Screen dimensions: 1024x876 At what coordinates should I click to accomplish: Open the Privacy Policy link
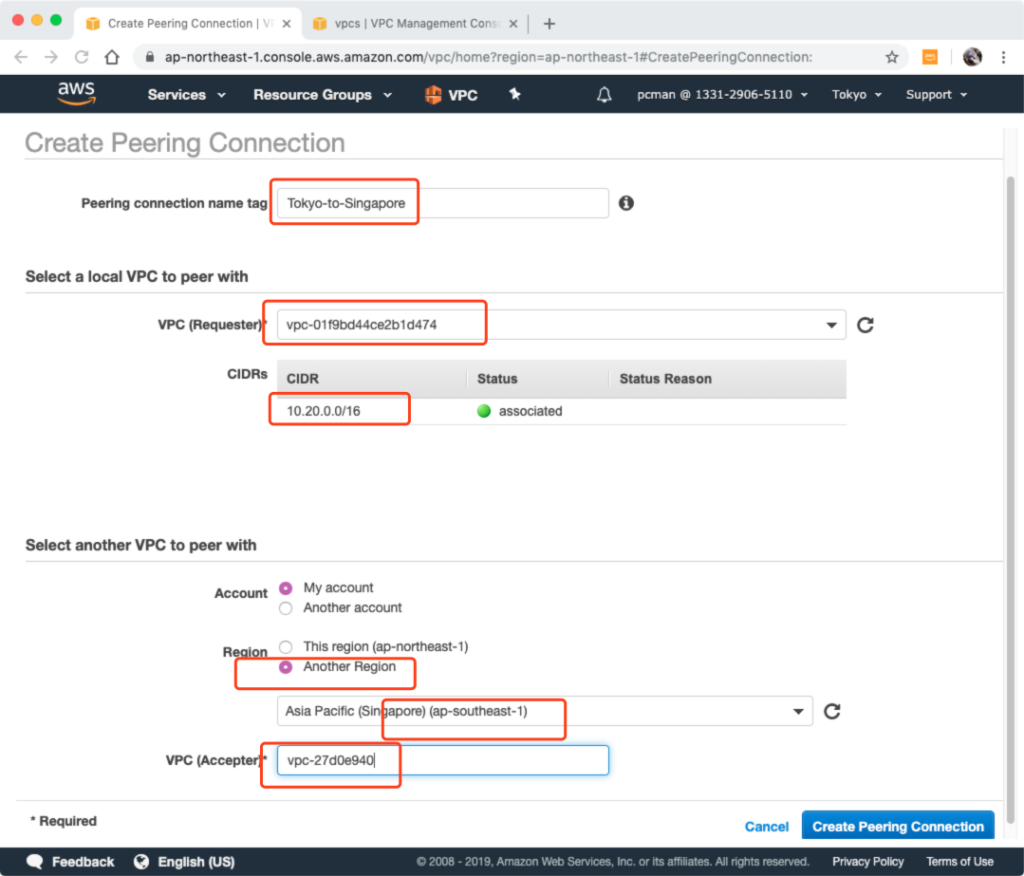[868, 862]
